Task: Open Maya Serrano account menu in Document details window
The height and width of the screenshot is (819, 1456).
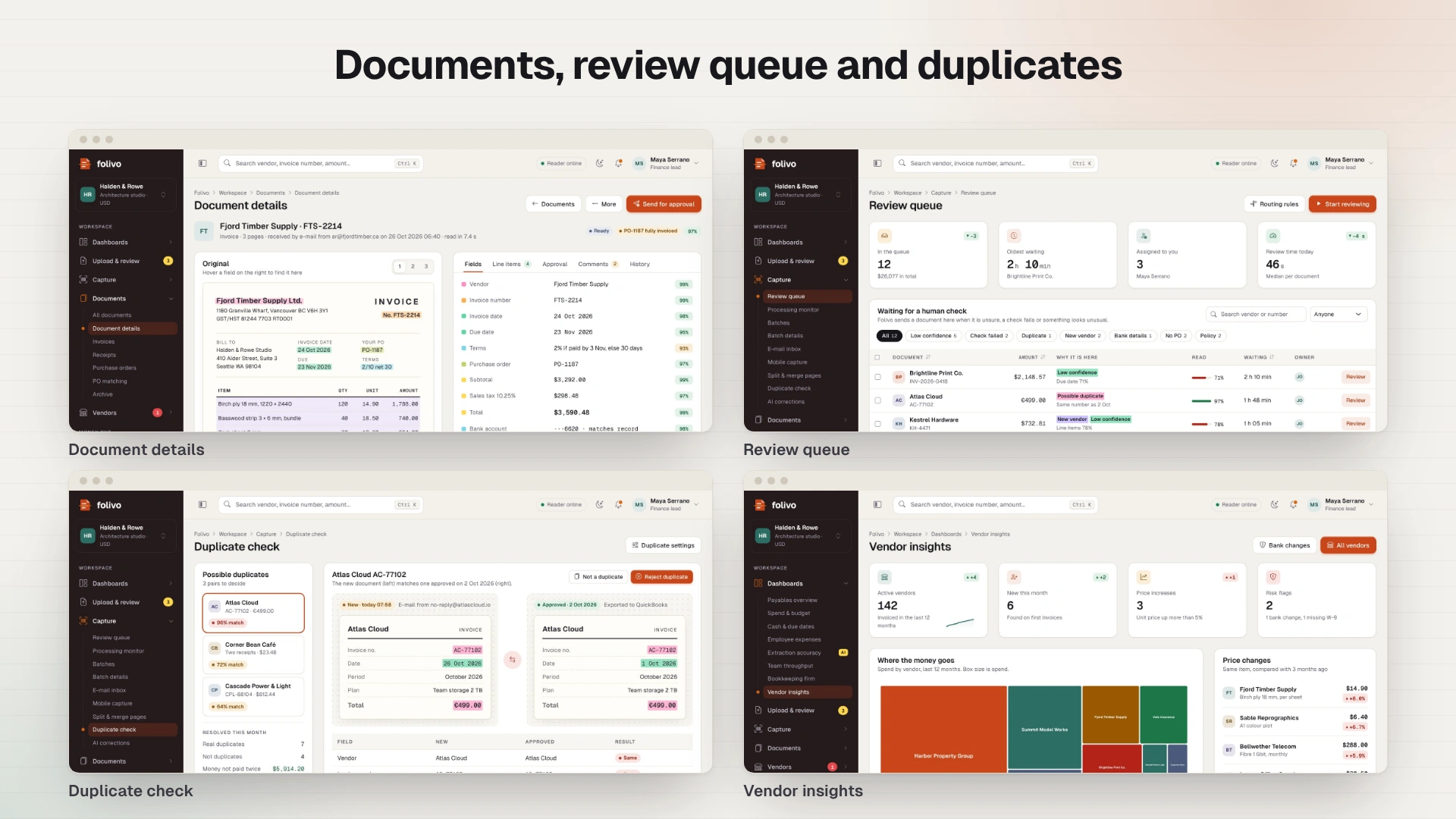Action: (x=667, y=163)
